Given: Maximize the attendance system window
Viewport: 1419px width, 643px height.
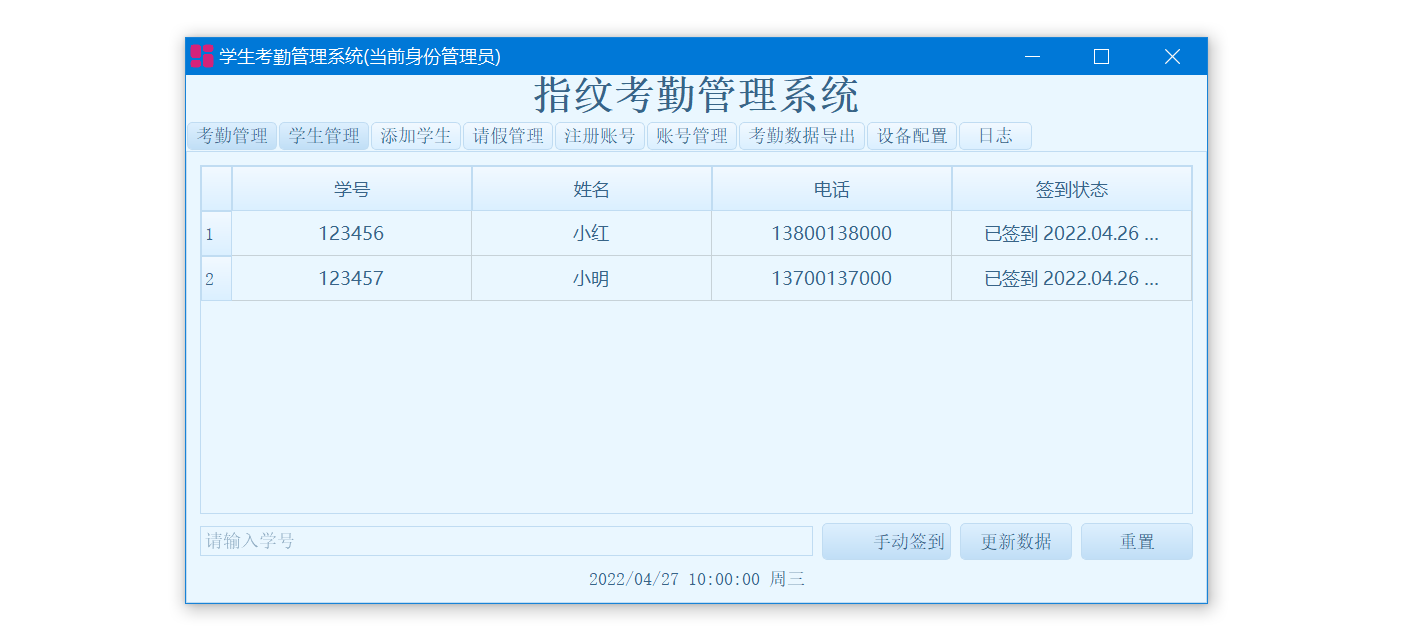Looking at the screenshot, I should [x=1102, y=56].
